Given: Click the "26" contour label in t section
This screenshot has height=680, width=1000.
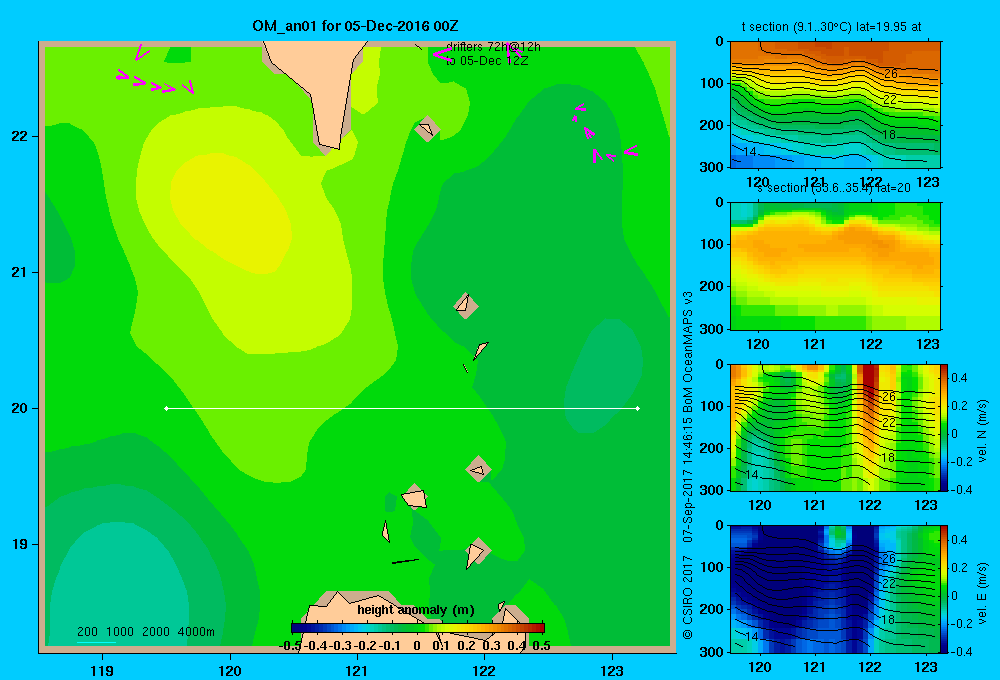Looking at the screenshot, I should [x=890, y=73].
